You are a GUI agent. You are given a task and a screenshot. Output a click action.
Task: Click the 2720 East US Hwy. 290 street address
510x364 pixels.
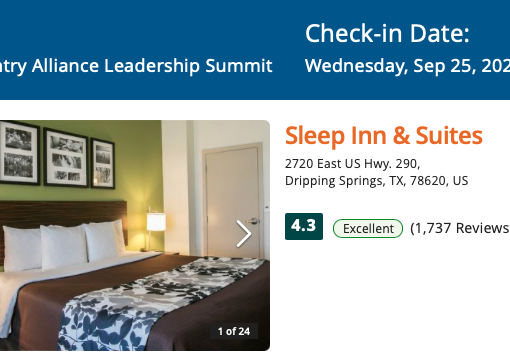(x=352, y=164)
